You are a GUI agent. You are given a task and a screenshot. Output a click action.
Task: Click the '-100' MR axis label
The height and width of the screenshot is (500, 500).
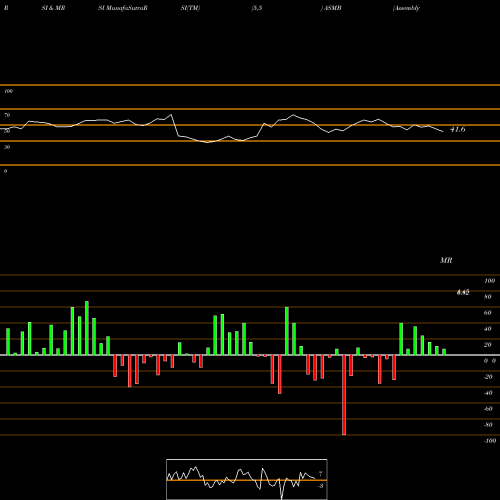coord(490,441)
